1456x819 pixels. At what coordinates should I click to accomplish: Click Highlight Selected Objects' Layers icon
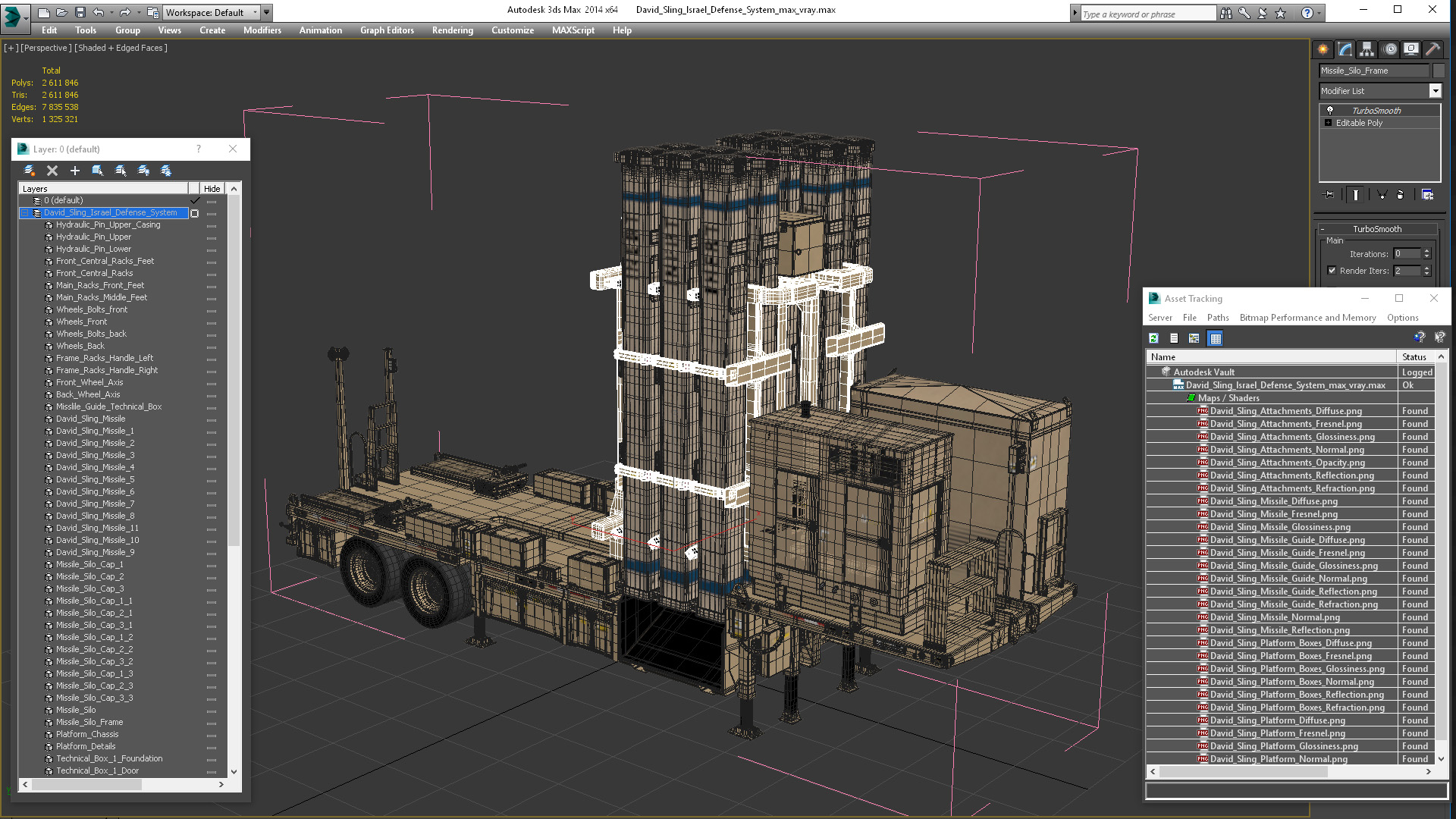[121, 171]
